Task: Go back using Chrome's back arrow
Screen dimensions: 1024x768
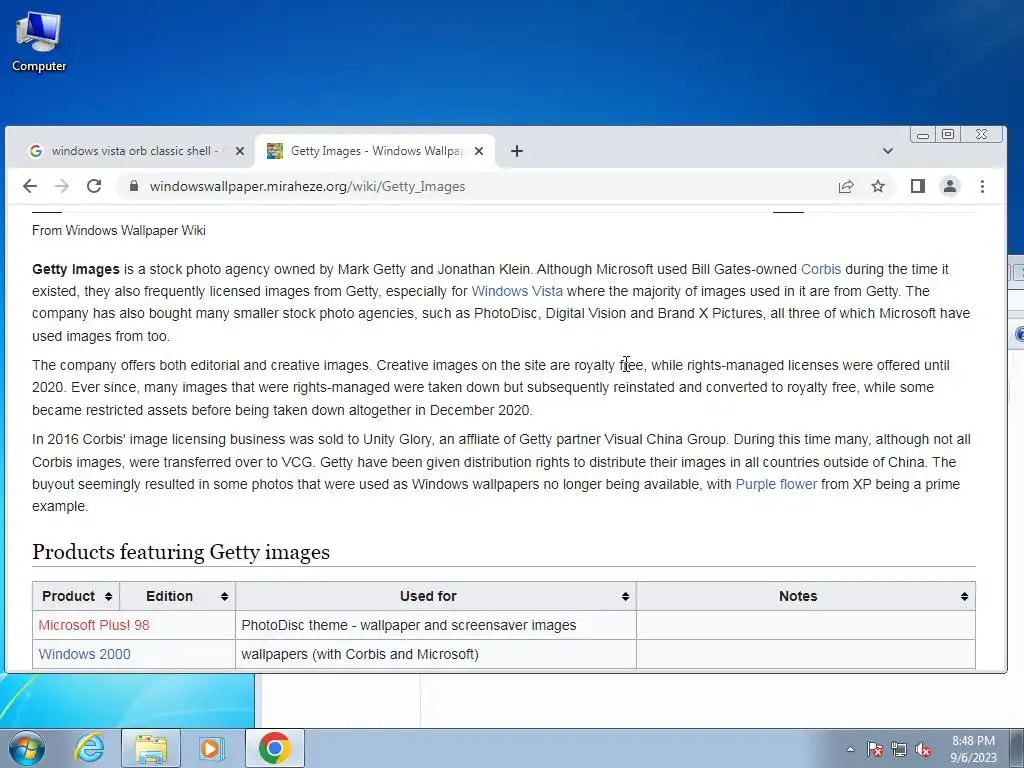Action: pos(30,186)
